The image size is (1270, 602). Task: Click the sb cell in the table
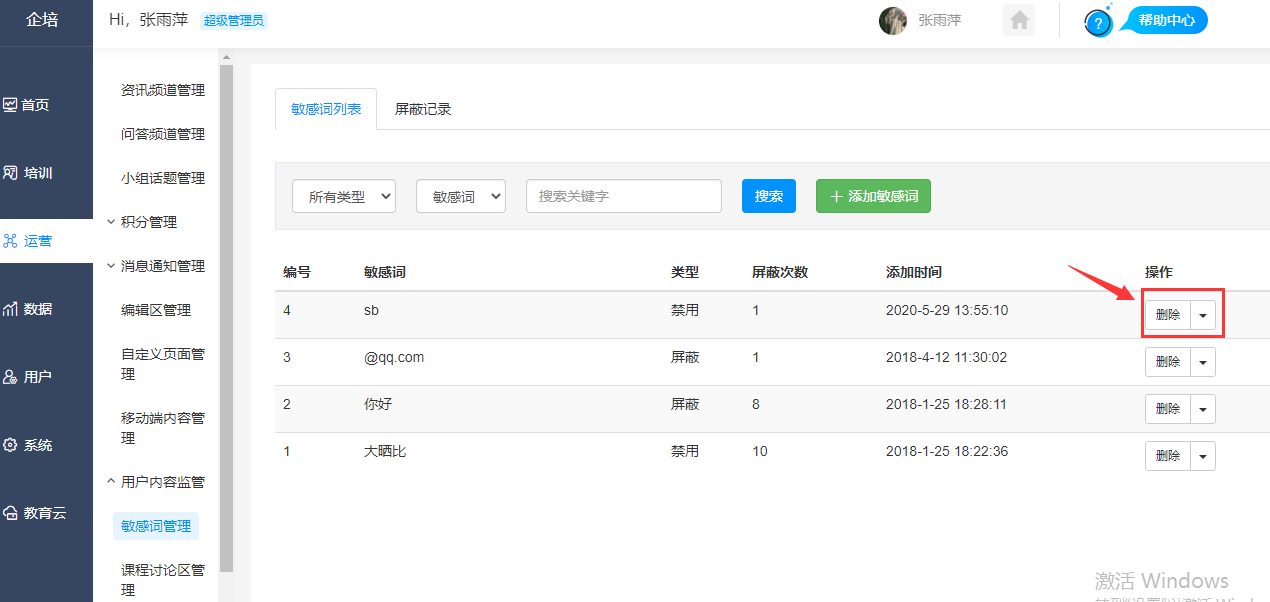coord(372,310)
